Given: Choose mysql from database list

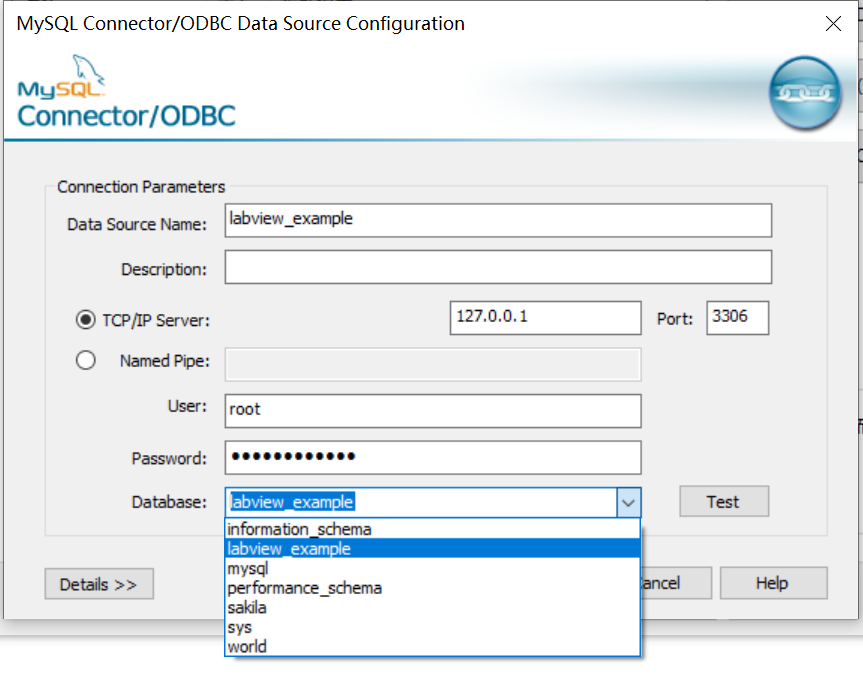Looking at the screenshot, I should (433, 569).
